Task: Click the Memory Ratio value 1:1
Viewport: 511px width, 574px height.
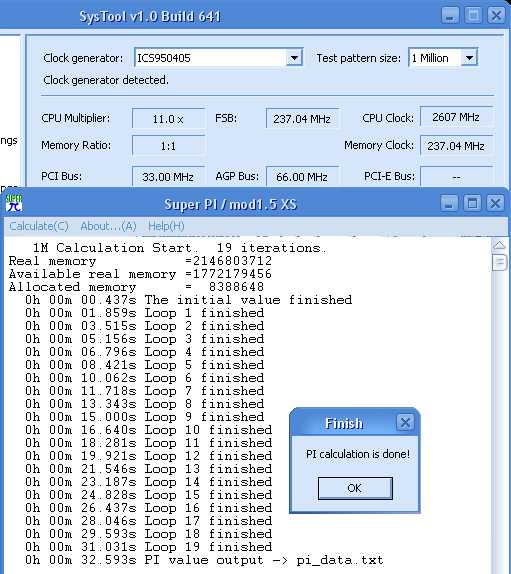Action: pos(168,146)
